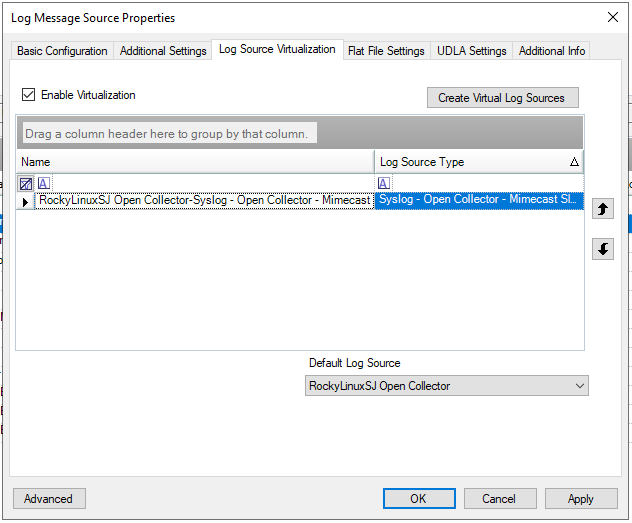Select the UDLA Settings tab
Viewport: 632px width, 523px height.
pyautogui.click(x=471, y=51)
